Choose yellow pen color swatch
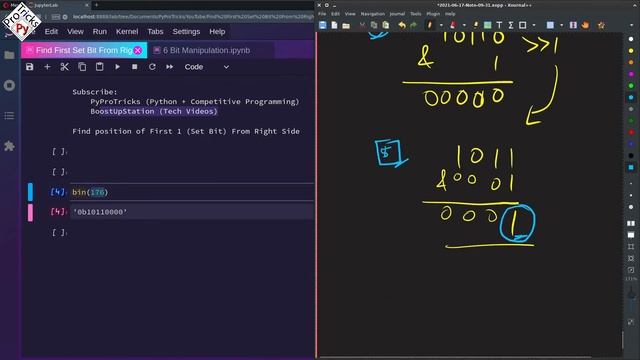This screenshot has height=360, width=640. [631, 51]
